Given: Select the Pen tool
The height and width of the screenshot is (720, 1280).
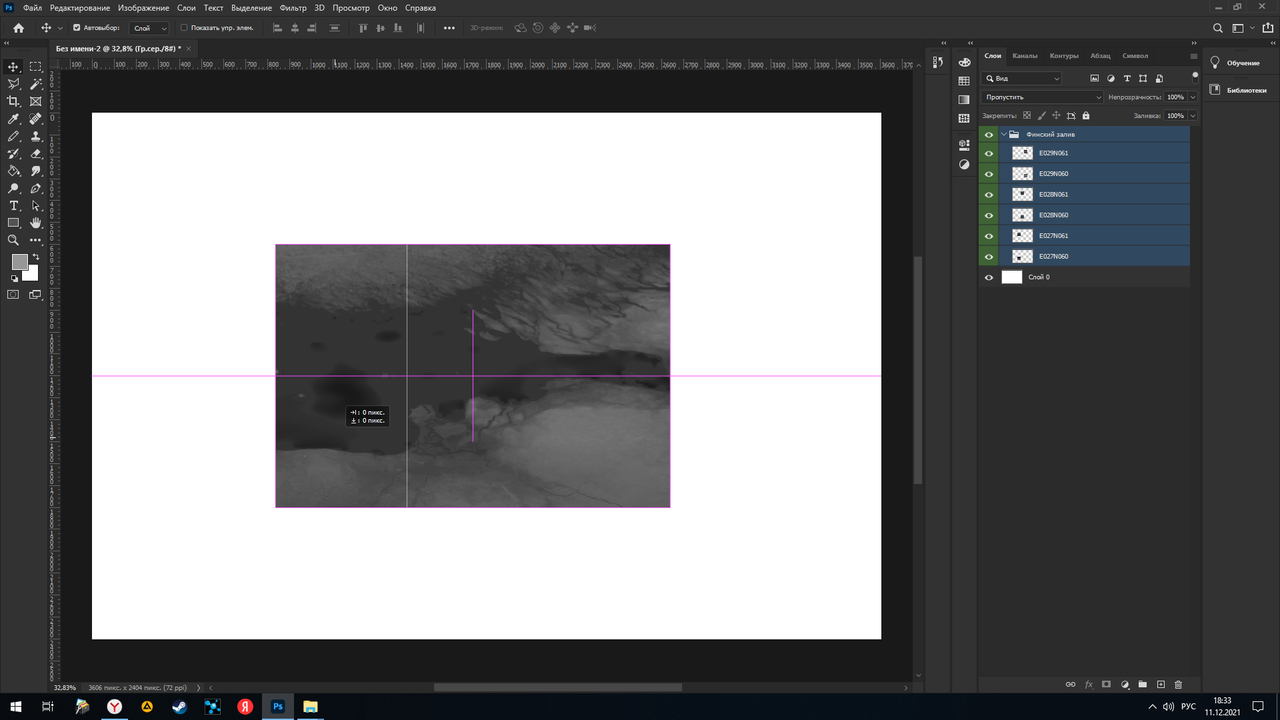Looking at the screenshot, I should click(36, 188).
